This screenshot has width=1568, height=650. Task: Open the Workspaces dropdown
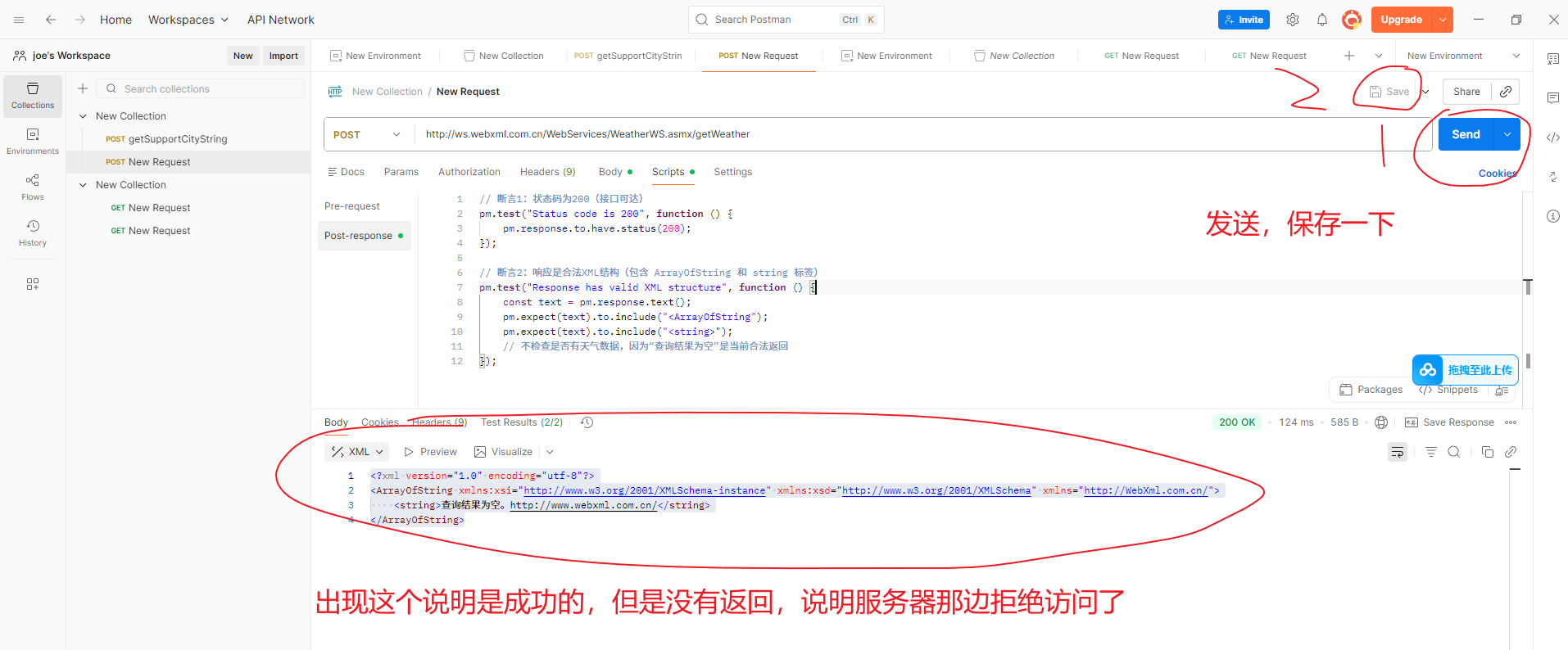[x=188, y=20]
